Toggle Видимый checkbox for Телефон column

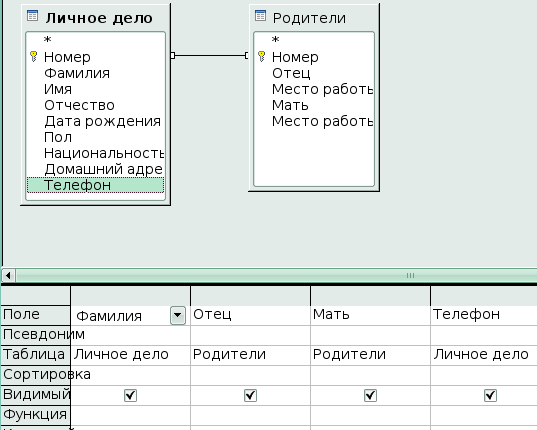click(x=490, y=395)
